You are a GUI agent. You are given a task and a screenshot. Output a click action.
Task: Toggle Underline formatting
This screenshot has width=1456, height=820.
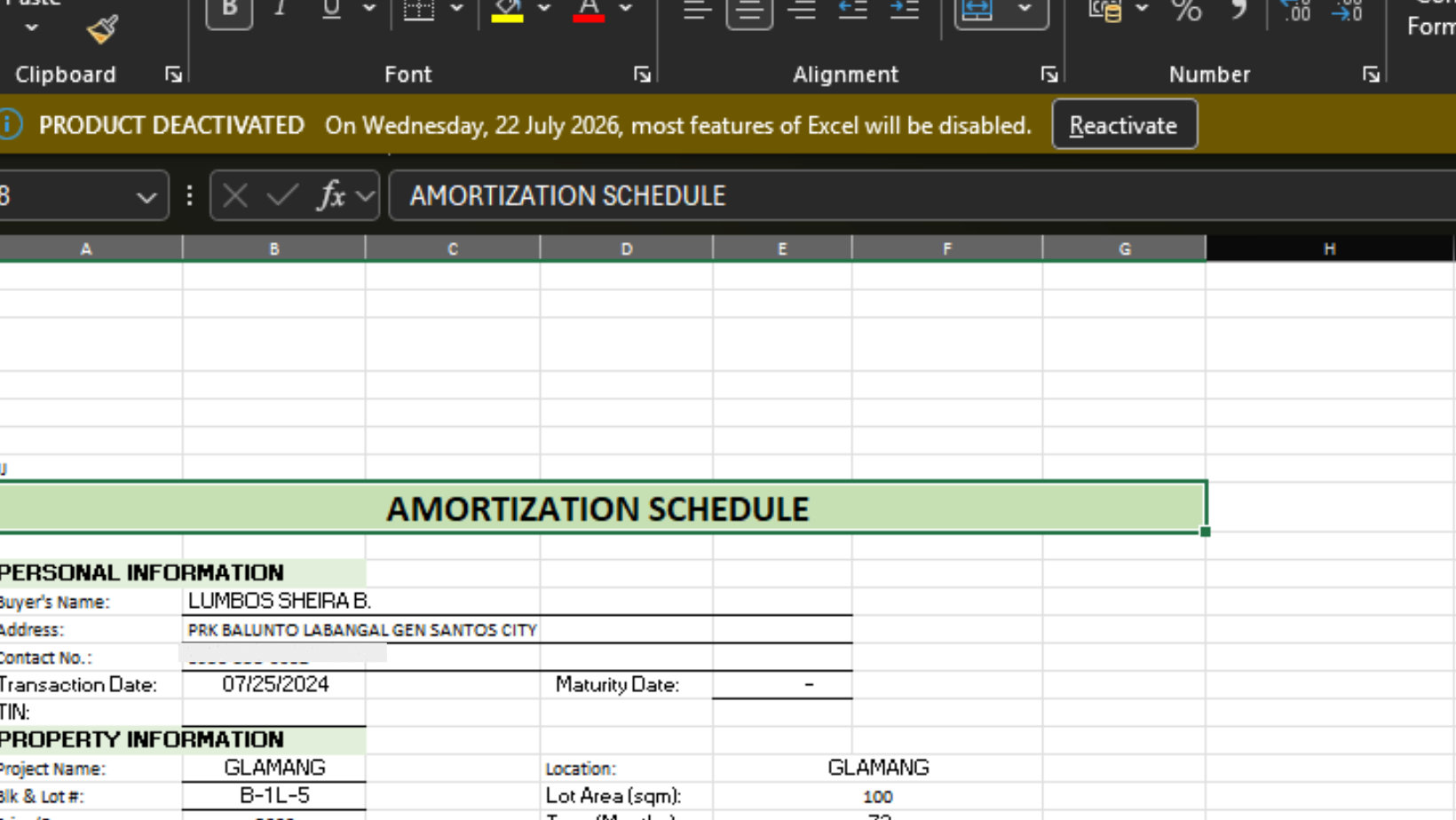point(331,11)
